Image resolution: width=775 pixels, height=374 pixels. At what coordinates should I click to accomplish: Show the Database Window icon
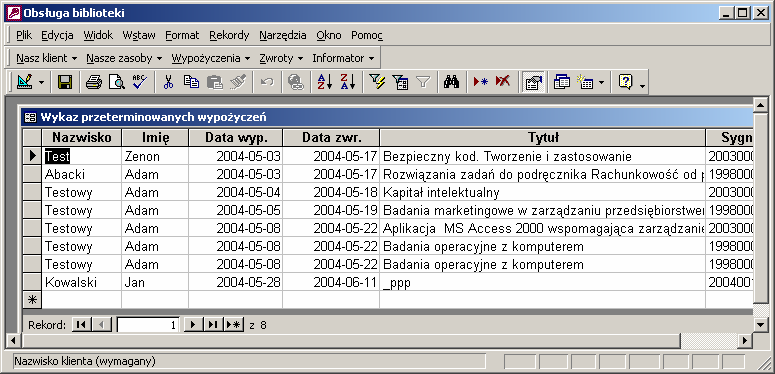[x=561, y=82]
